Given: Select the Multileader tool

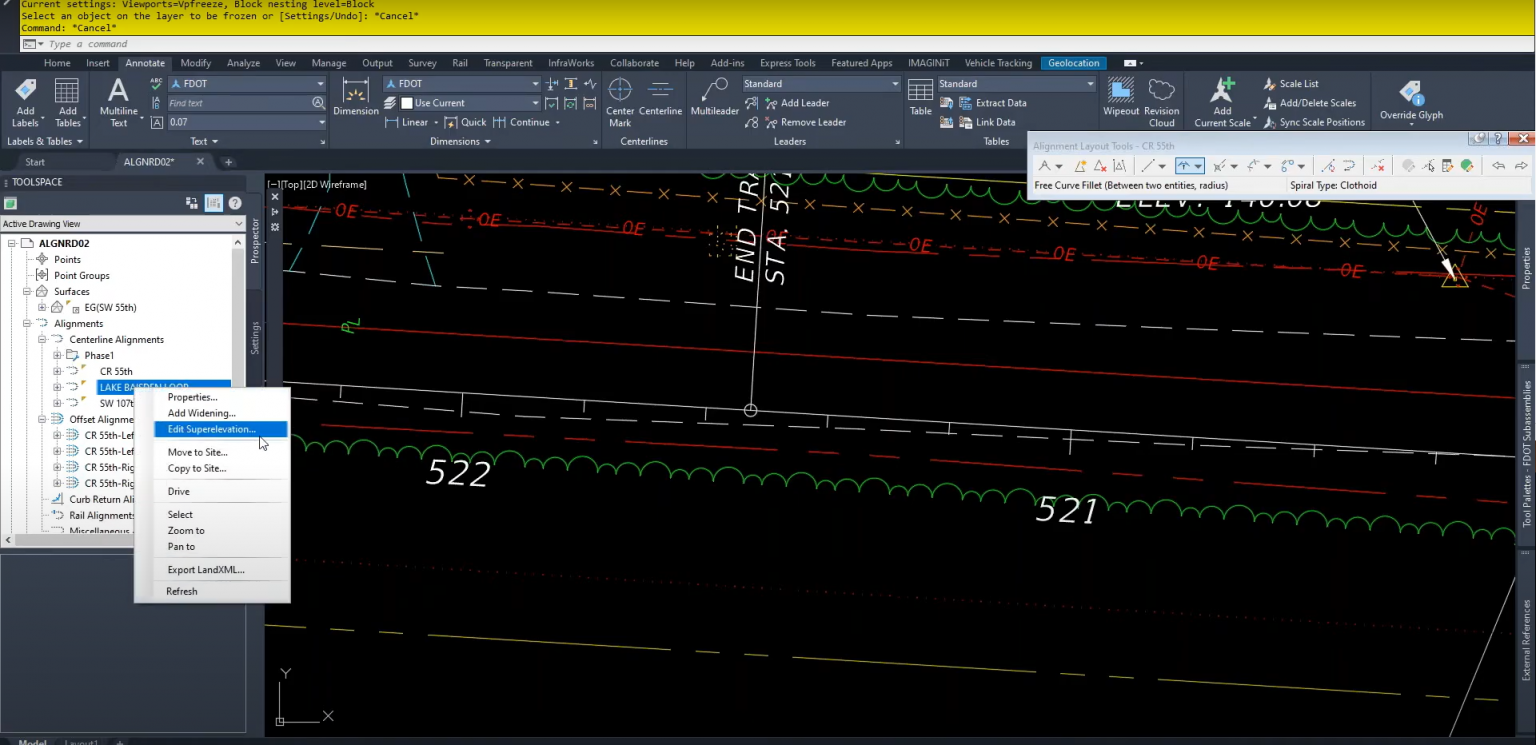Looking at the screenshot, I should point(714,97).
